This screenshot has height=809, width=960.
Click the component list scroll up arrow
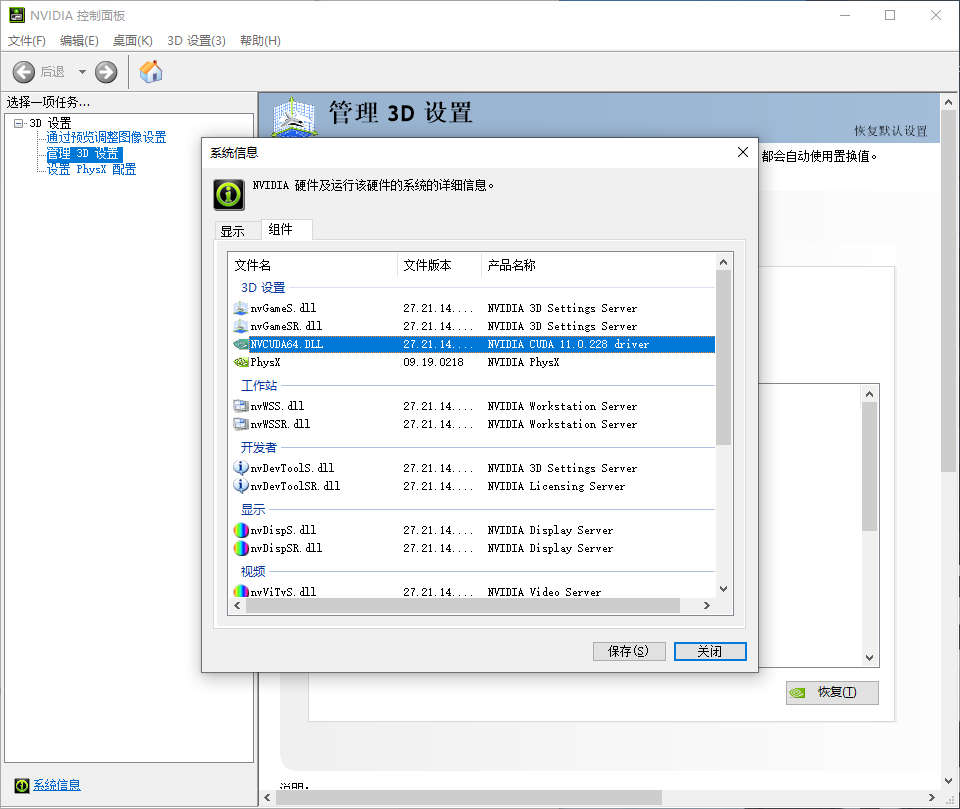point(724,262)
